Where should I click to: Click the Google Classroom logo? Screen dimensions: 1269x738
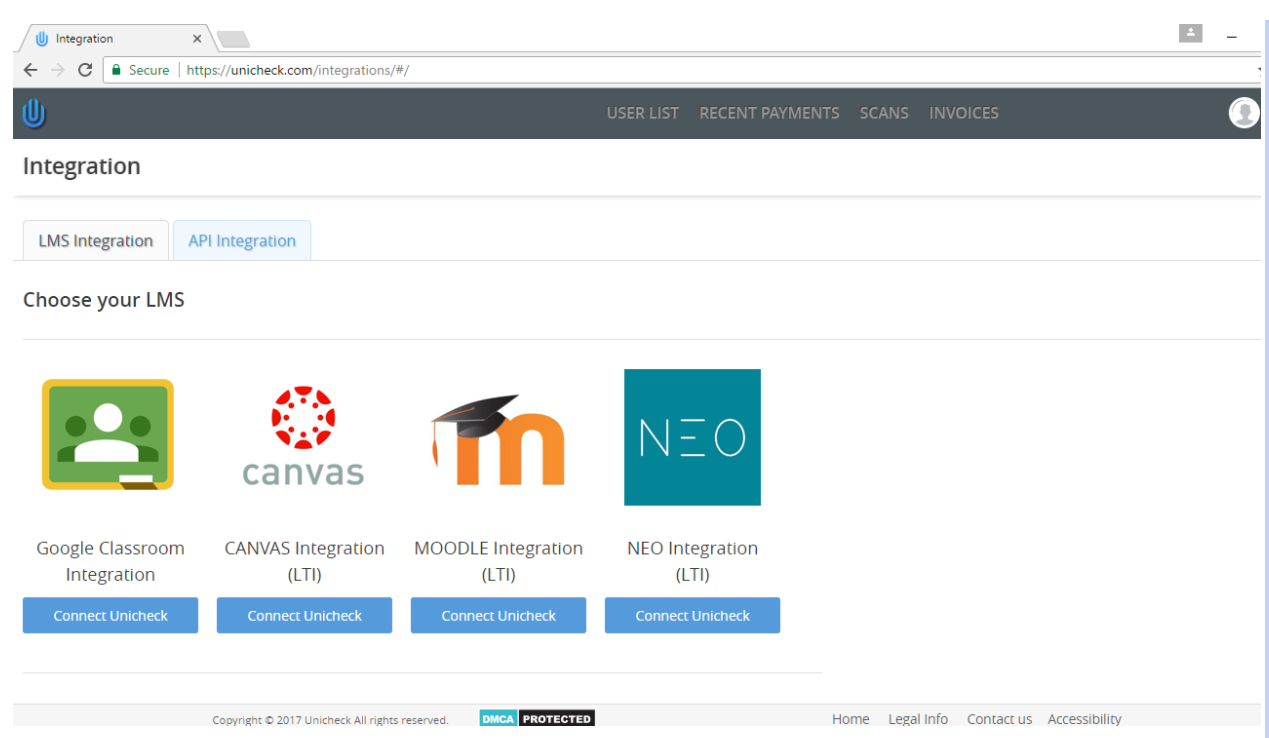(108, 435)
